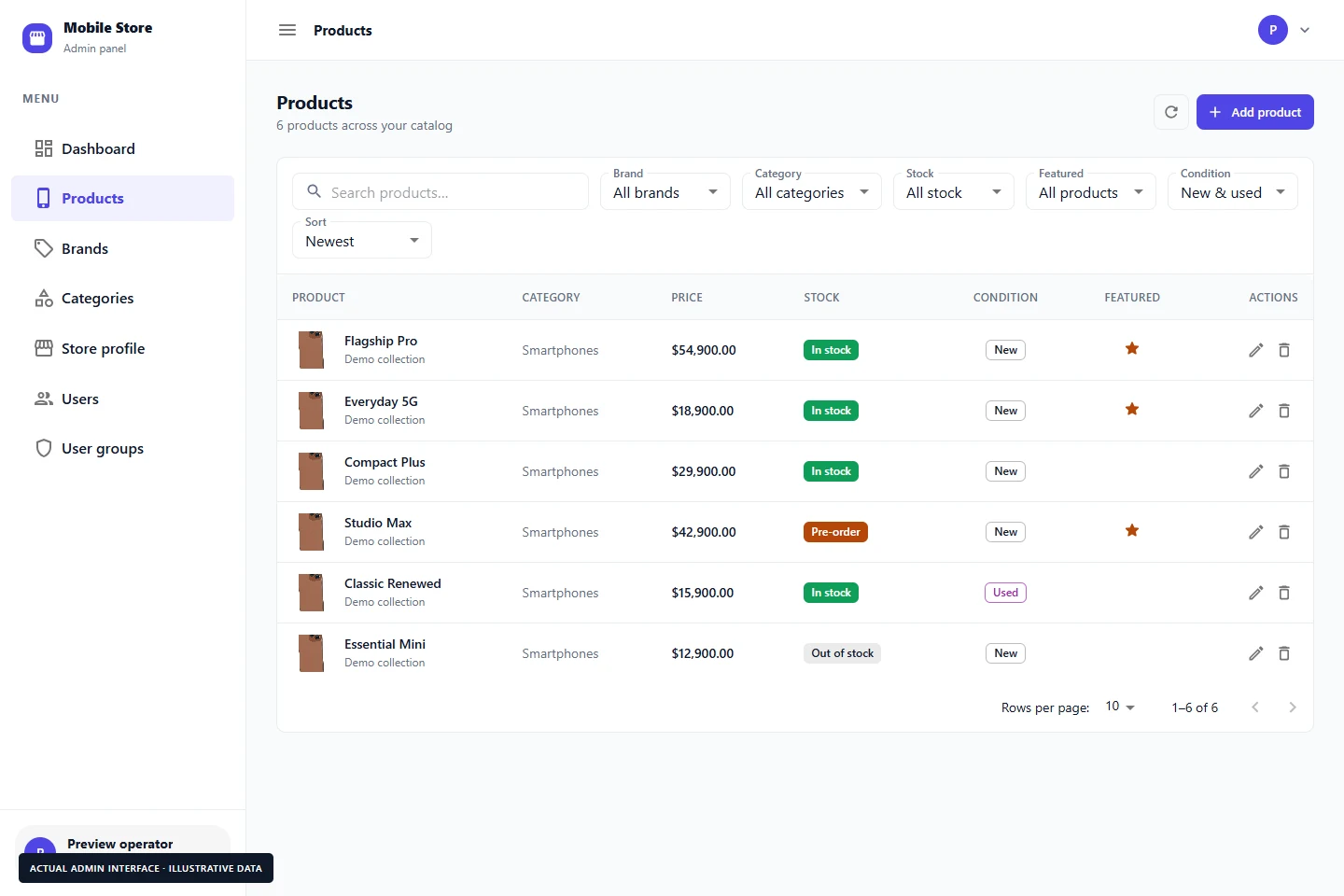Edit the Compact Plus product

[1256, 471]
